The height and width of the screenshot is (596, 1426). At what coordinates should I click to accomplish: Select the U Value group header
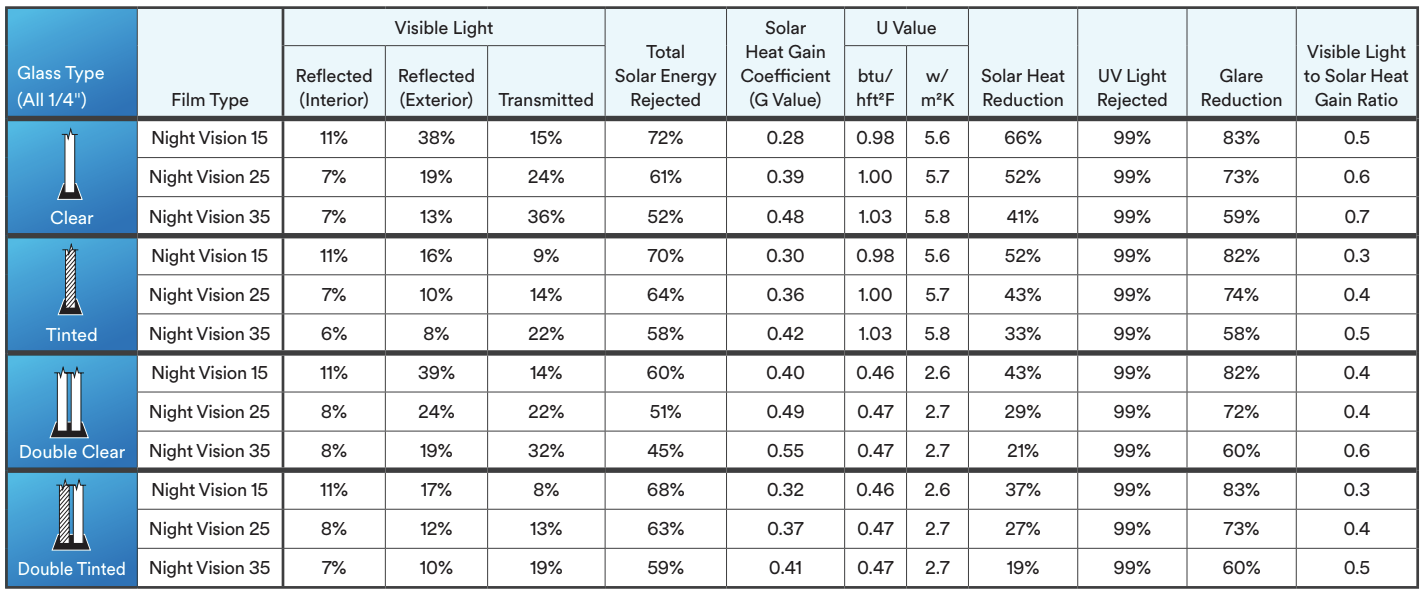coord(906,28)
